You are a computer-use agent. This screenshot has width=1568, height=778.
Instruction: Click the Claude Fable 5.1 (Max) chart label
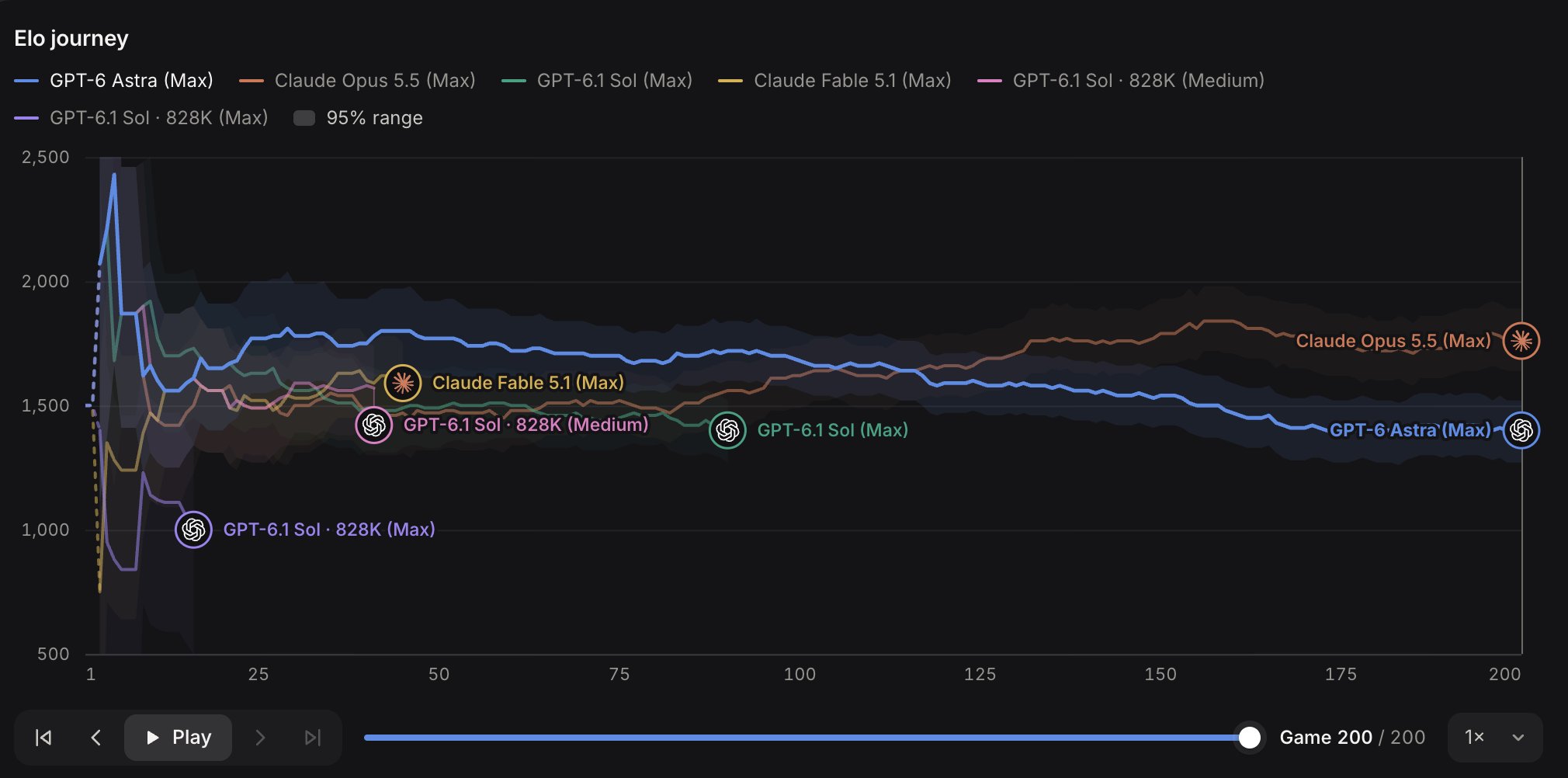[528, 383]
